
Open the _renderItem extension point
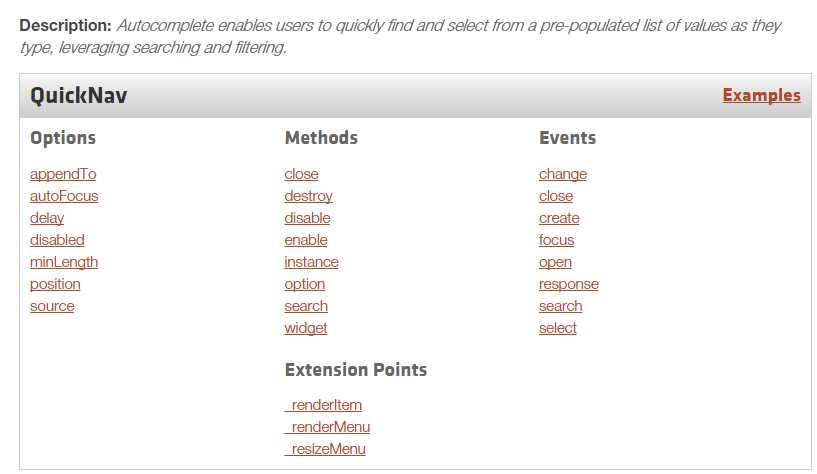[323, 405]
